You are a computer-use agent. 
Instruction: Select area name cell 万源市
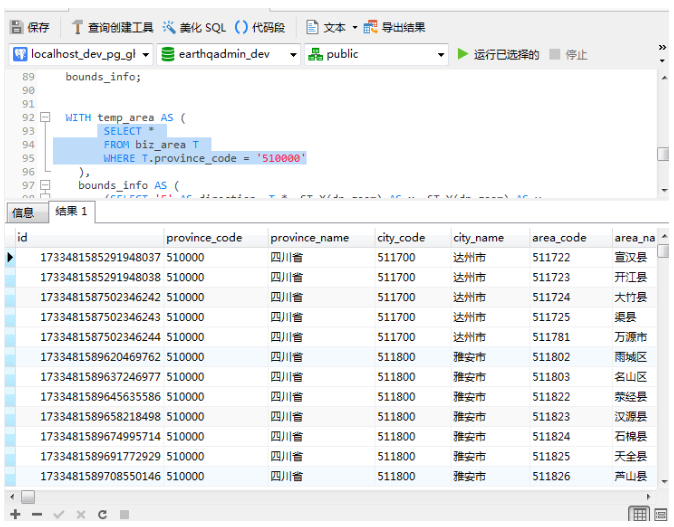635,337
